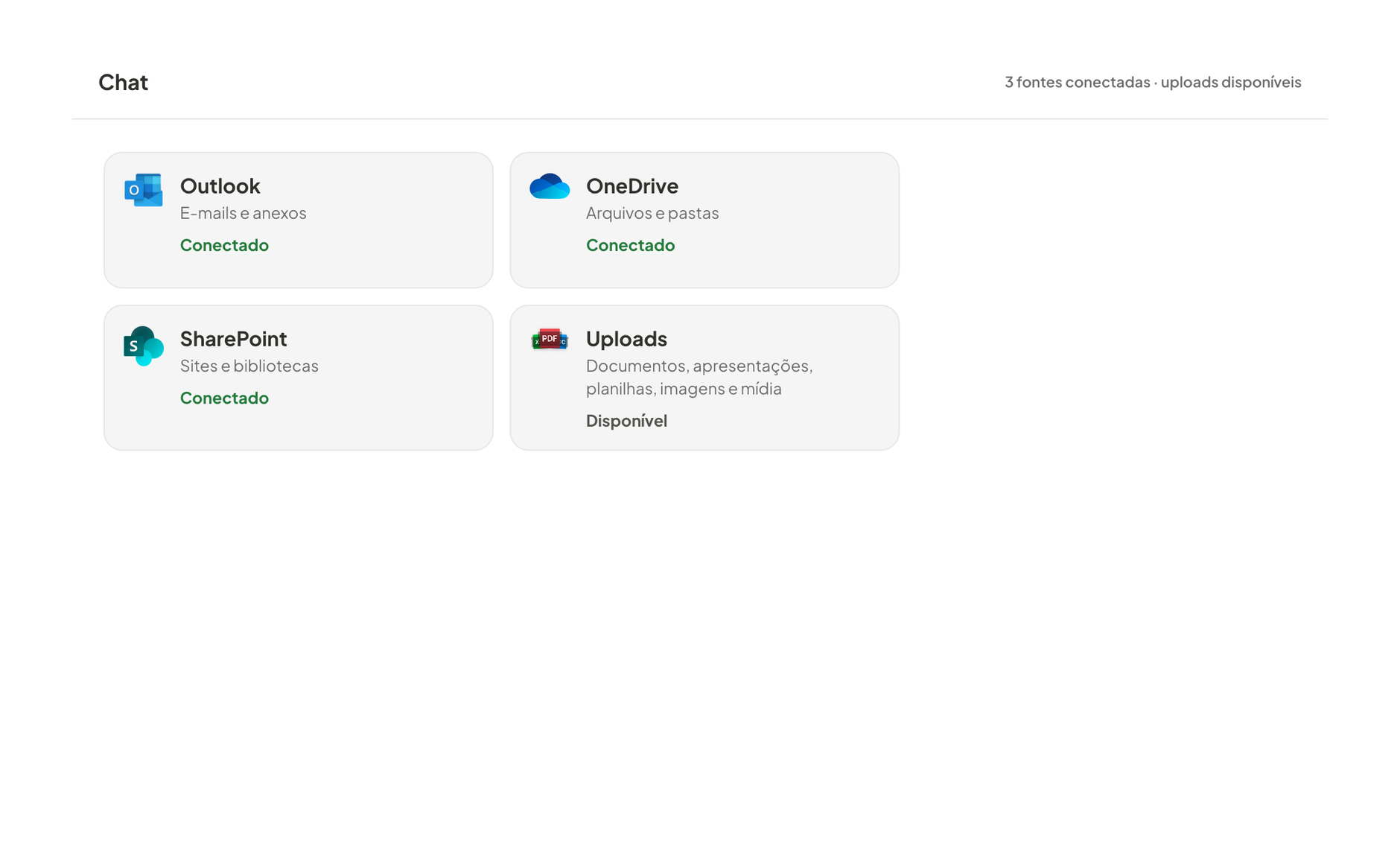Click the Uploads description about documentos and planilhas
Image resolution: width=1400 pixels, height=864 pixels.
[x=699, y=377]
